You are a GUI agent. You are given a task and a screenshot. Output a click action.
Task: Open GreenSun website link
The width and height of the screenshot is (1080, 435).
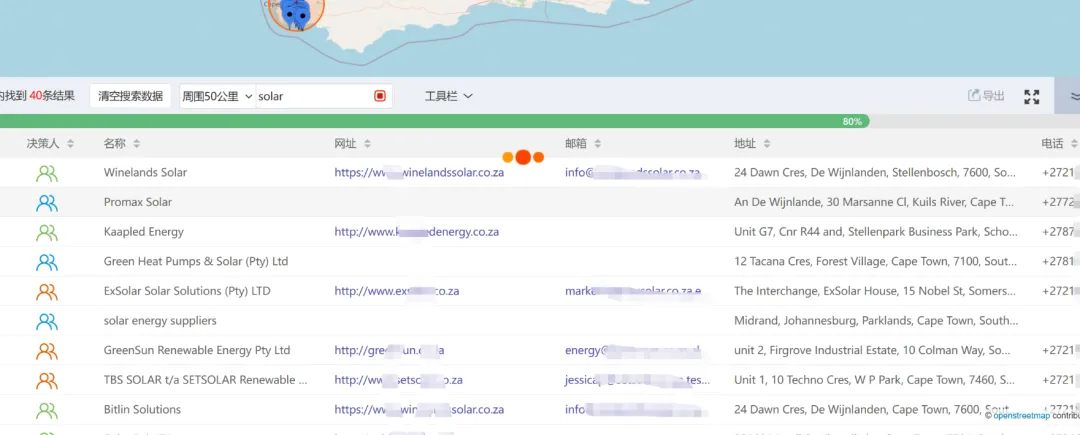[389, 350]
